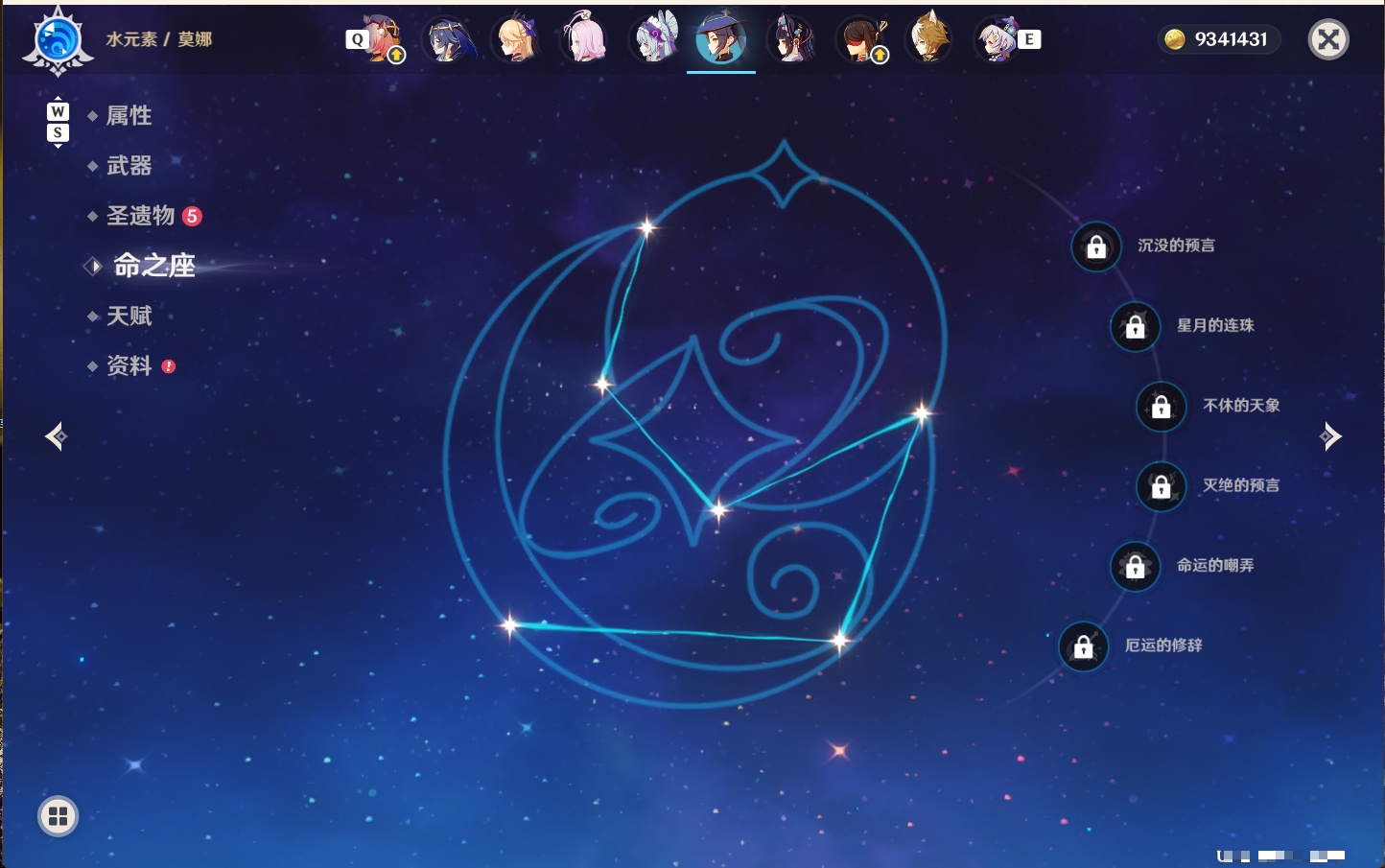Select the 命之座 constellation tab
Viewport: 1385px width, 868px height.
tap(153, 266)
